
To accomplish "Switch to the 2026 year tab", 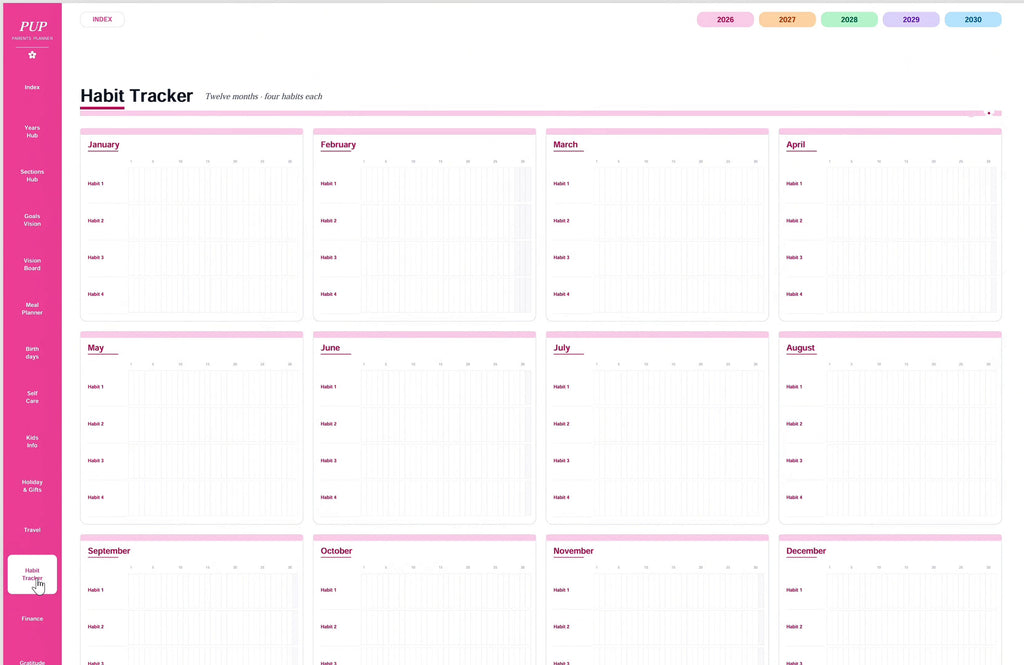I will pyautogui.click(x=725, y=20).
